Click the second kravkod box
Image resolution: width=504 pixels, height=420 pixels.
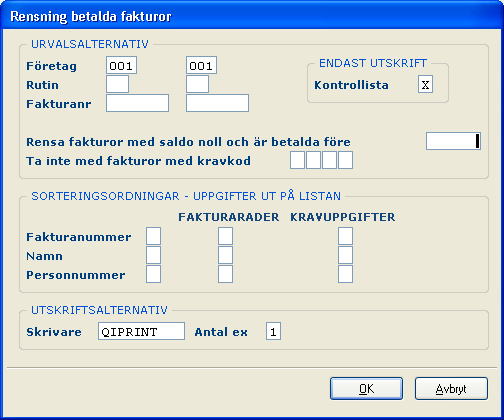(313, 160)
